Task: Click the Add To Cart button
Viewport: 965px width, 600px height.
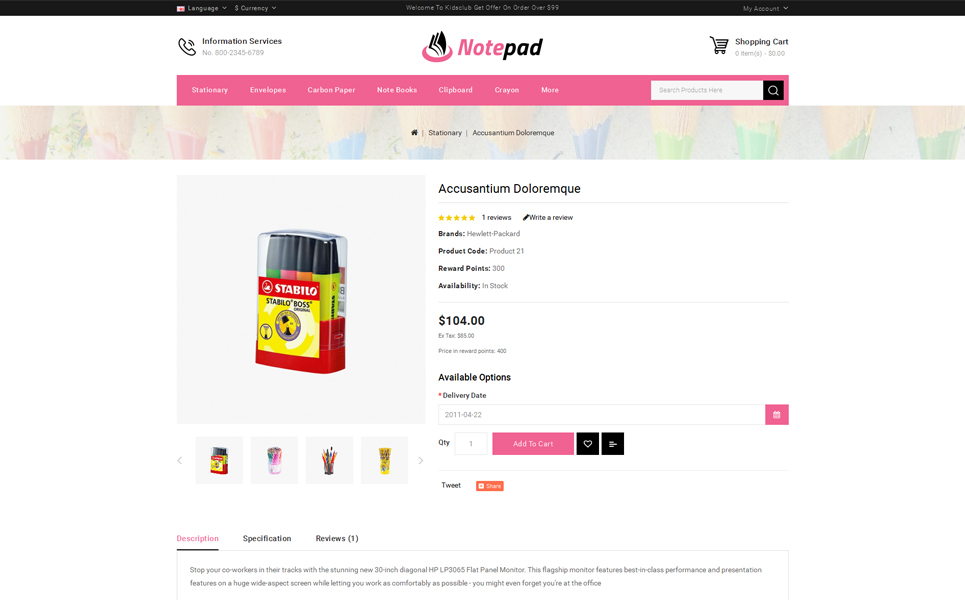Action: point(533,444)
